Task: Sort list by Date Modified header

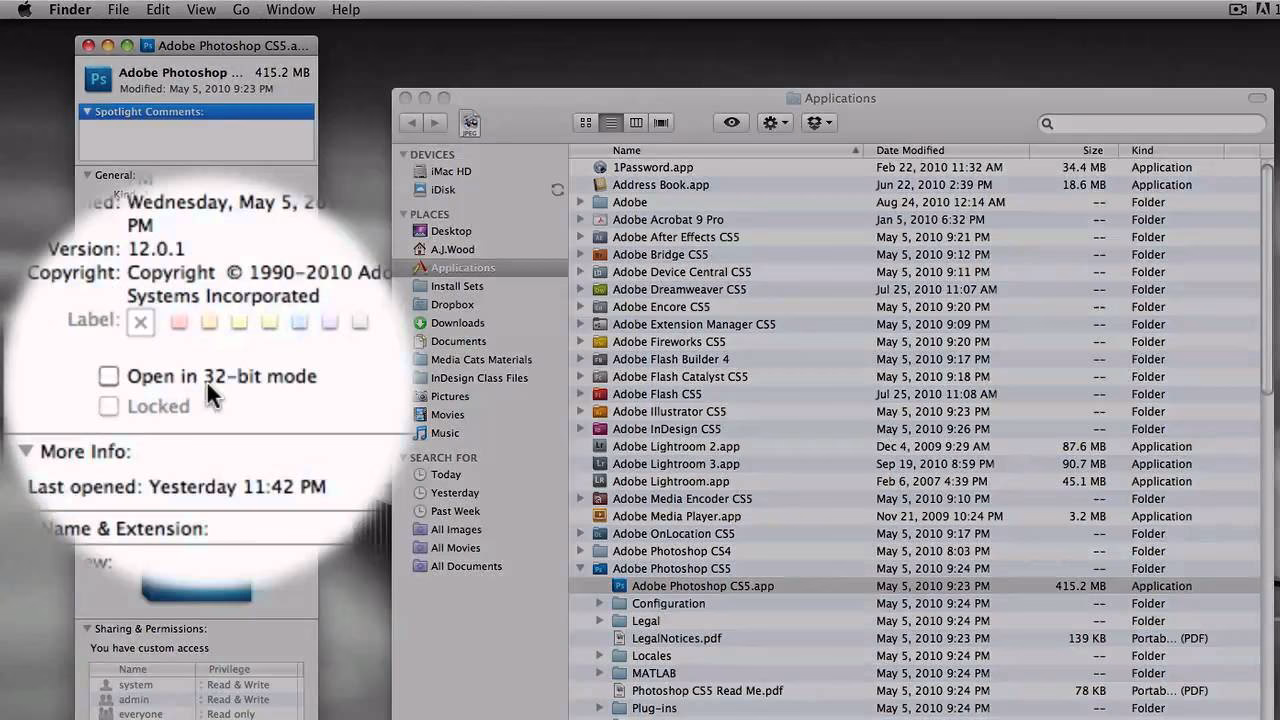Action: click(948, 150)
